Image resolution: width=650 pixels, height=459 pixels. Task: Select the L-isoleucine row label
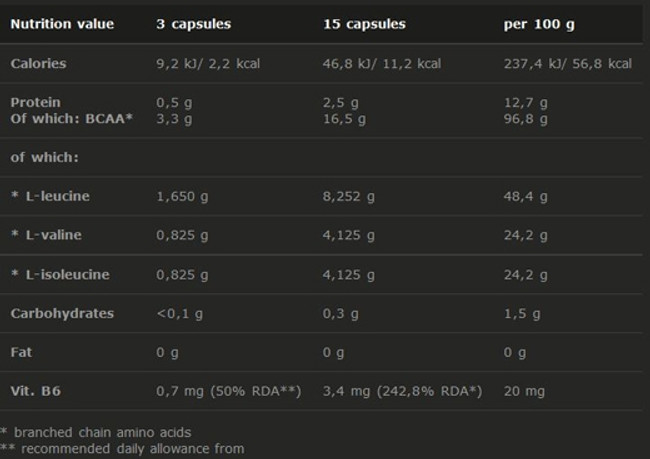[60, 274]
